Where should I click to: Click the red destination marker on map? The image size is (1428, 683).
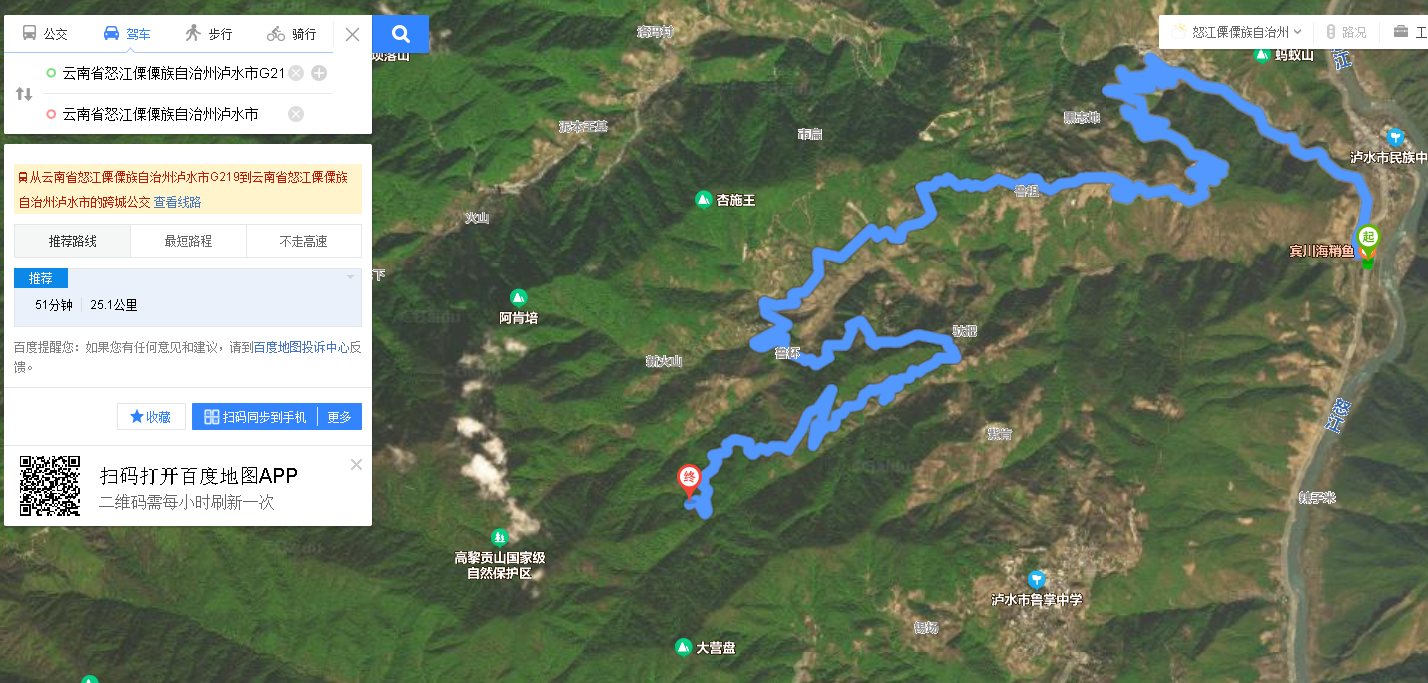click(689, 480)
